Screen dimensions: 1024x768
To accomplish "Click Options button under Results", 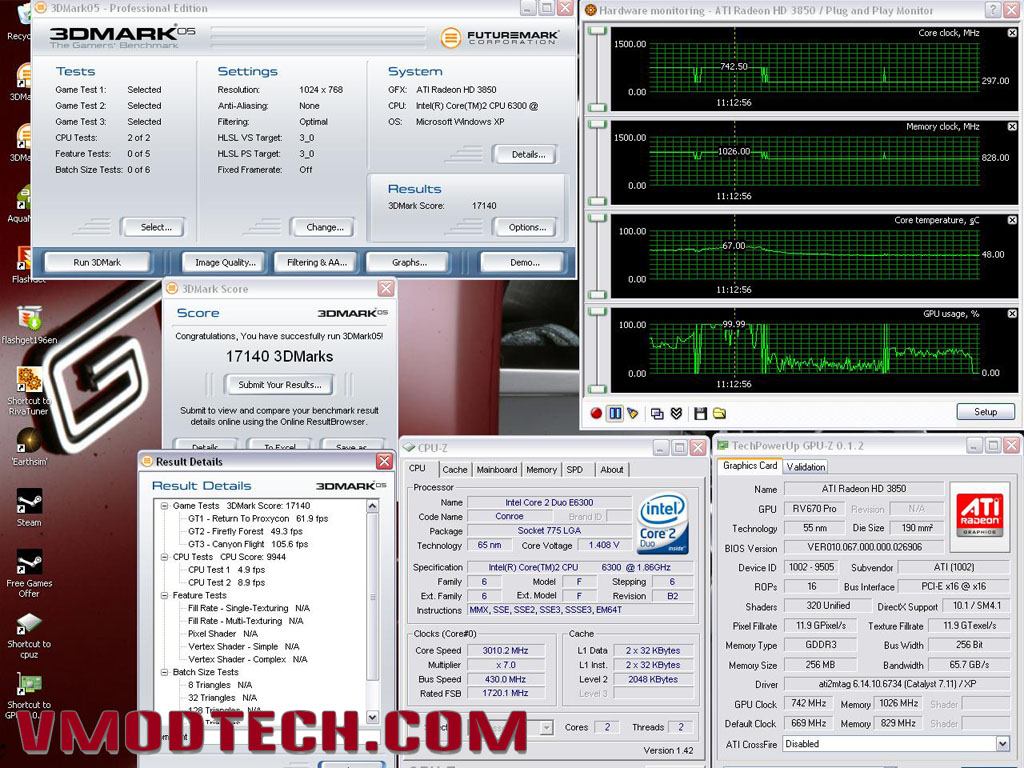I will [x=527, y=227].
